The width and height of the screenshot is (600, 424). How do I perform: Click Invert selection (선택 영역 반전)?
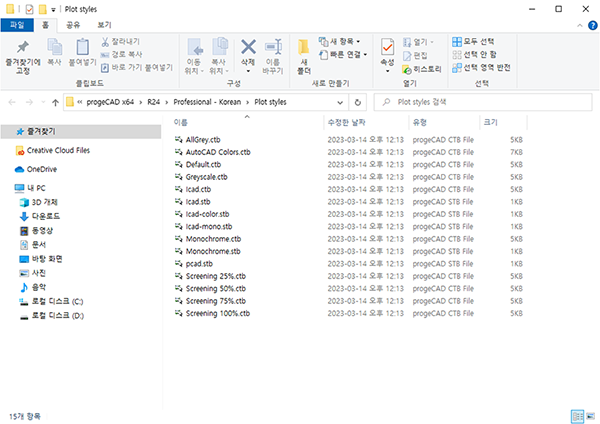[481, 68]
